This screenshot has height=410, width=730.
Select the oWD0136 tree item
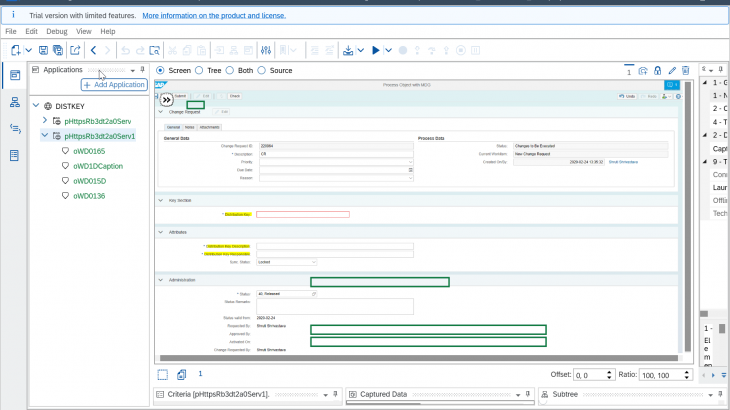point(89,196)
